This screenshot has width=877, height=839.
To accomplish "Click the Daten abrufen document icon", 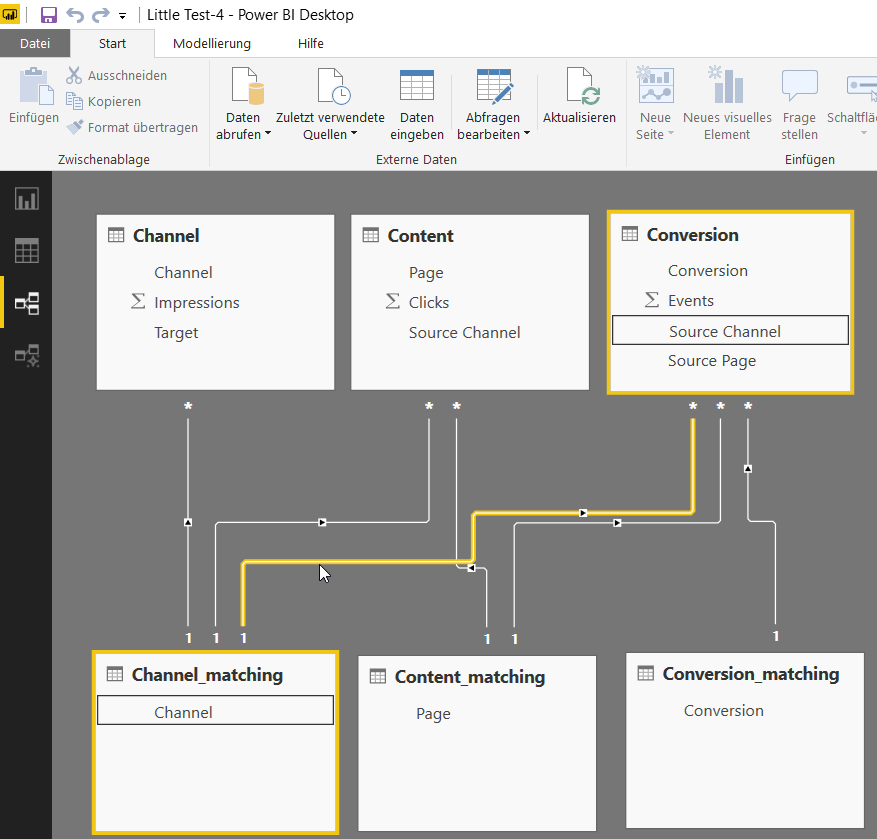I will pyautogui.click(x=247, y=86).
